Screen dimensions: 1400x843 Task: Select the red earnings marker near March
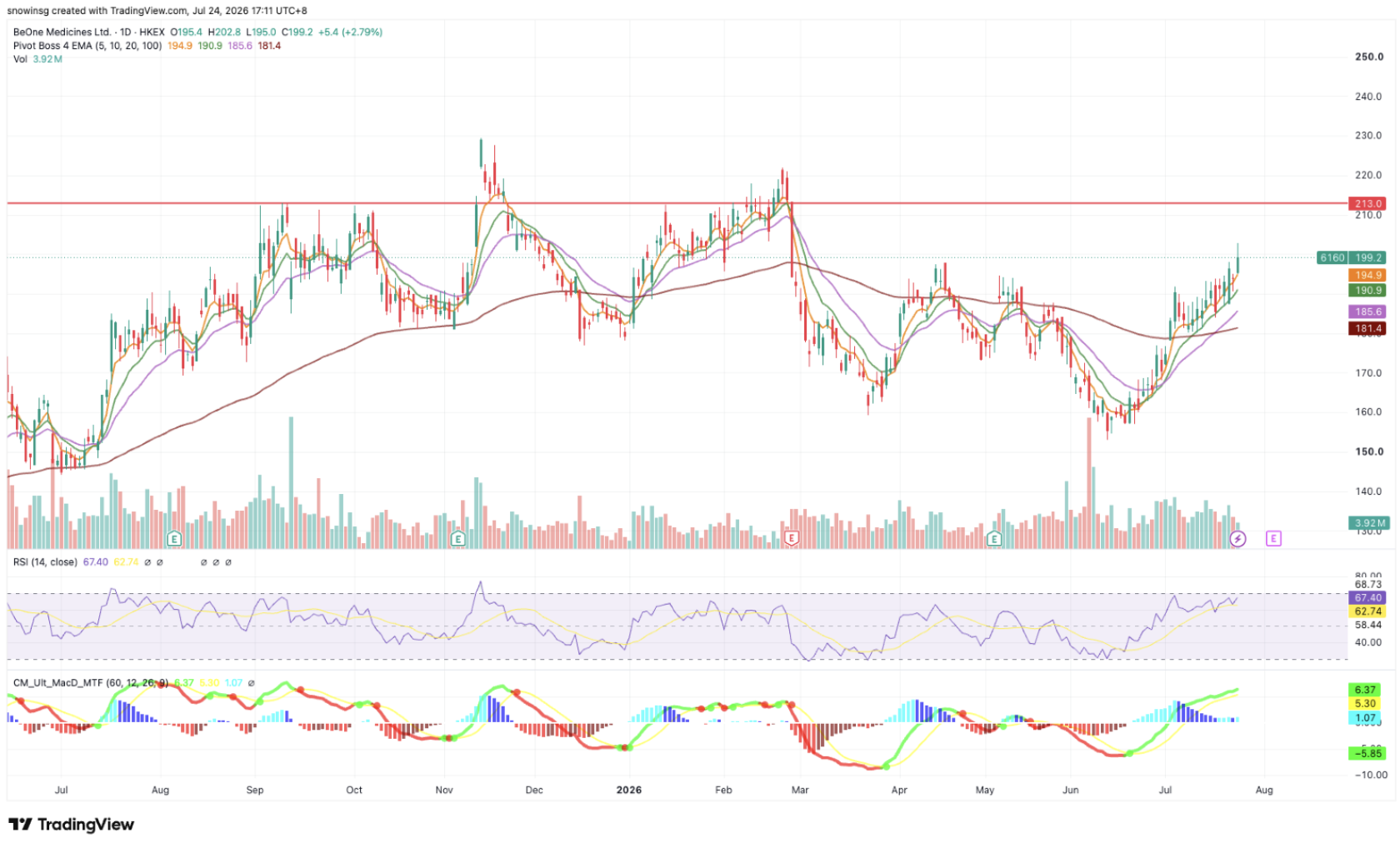pos(792,539)
